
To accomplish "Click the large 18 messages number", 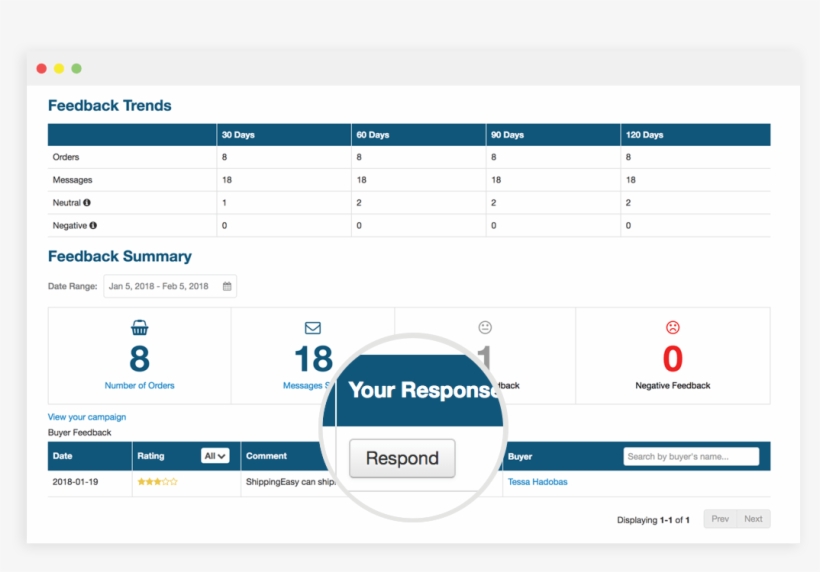I will coord(313,359).
